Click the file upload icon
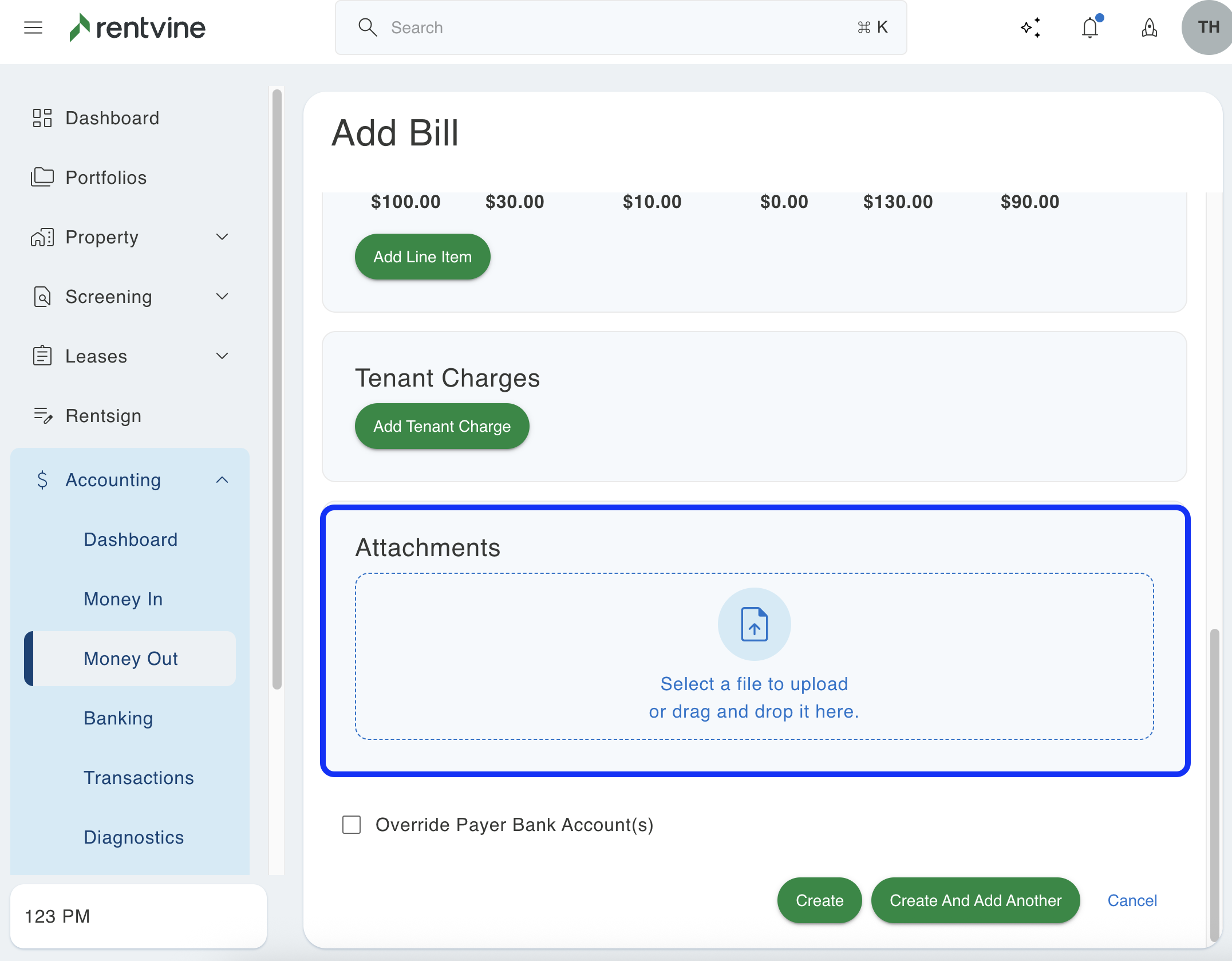Viewport: 1232px width, 961px height. (x=754, y=624)
